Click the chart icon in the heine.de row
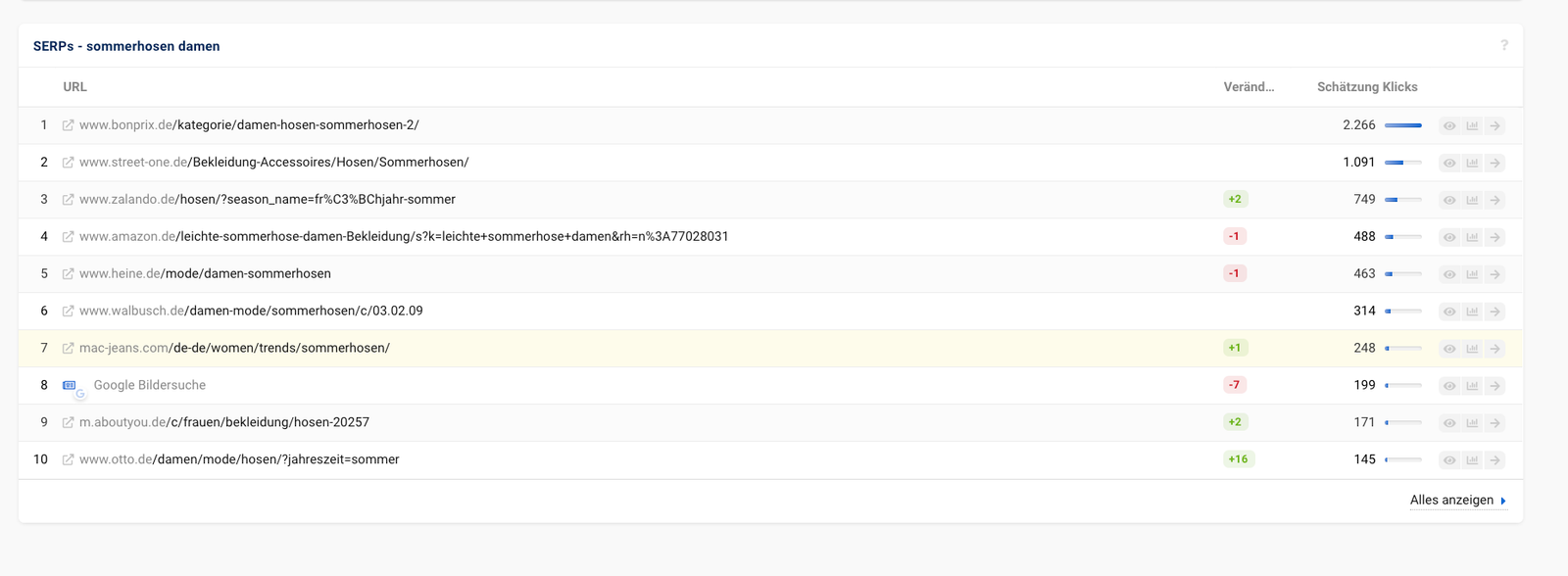The height and width of the screenshot is (576, 1568). pyautogui.click(x=1472, y=274)
